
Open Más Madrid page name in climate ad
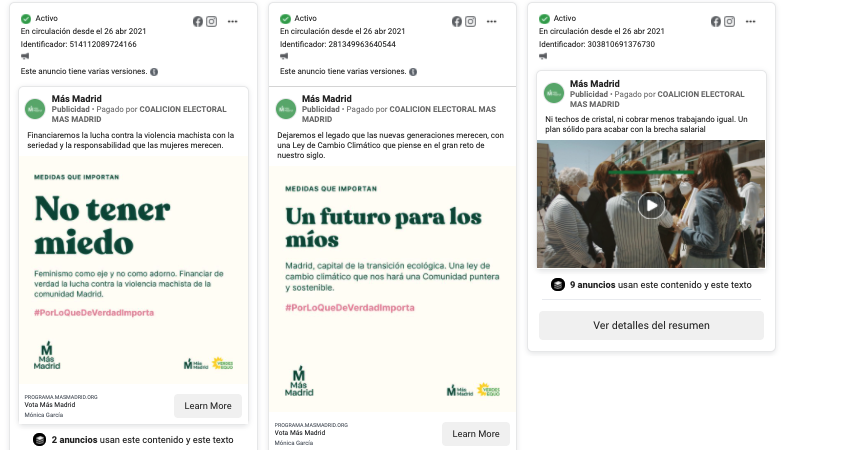pyautogui.click(x=326, y=98)
